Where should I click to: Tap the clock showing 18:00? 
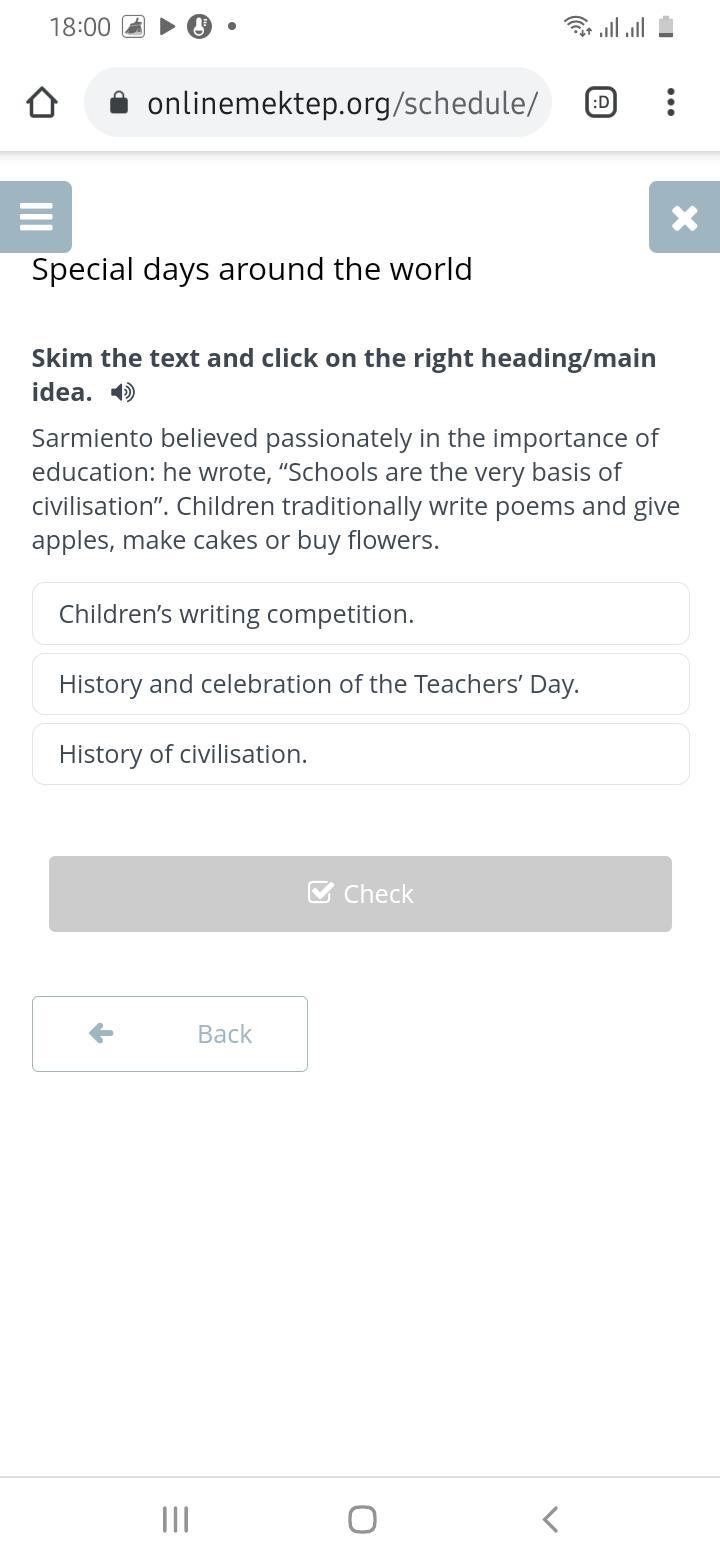[x=80, y=27]
